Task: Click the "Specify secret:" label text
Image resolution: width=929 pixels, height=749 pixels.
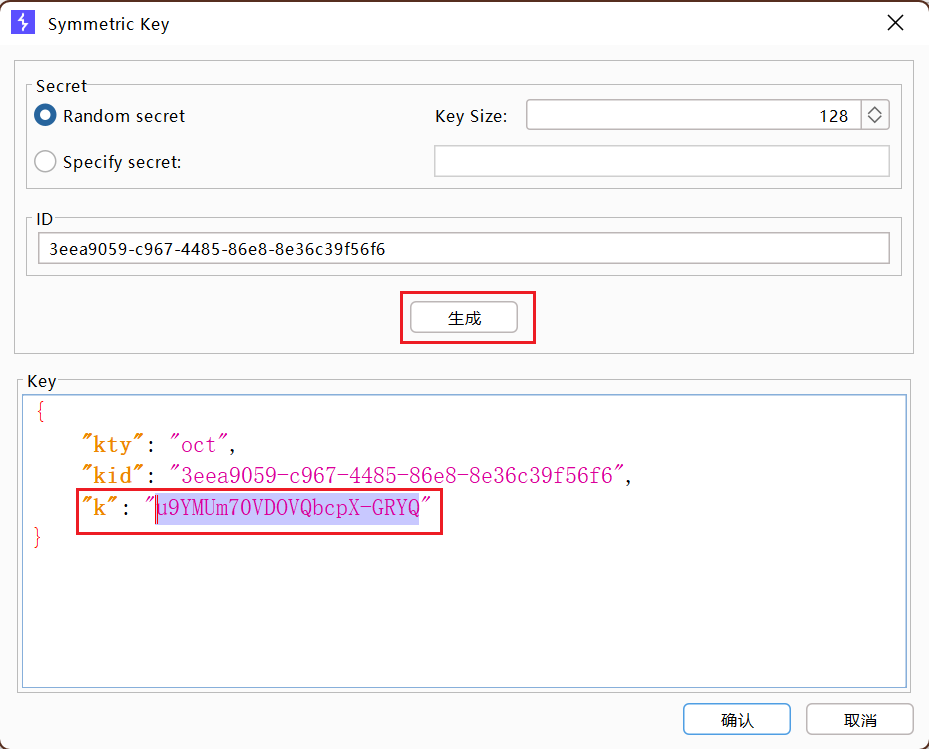Action: 122,162
